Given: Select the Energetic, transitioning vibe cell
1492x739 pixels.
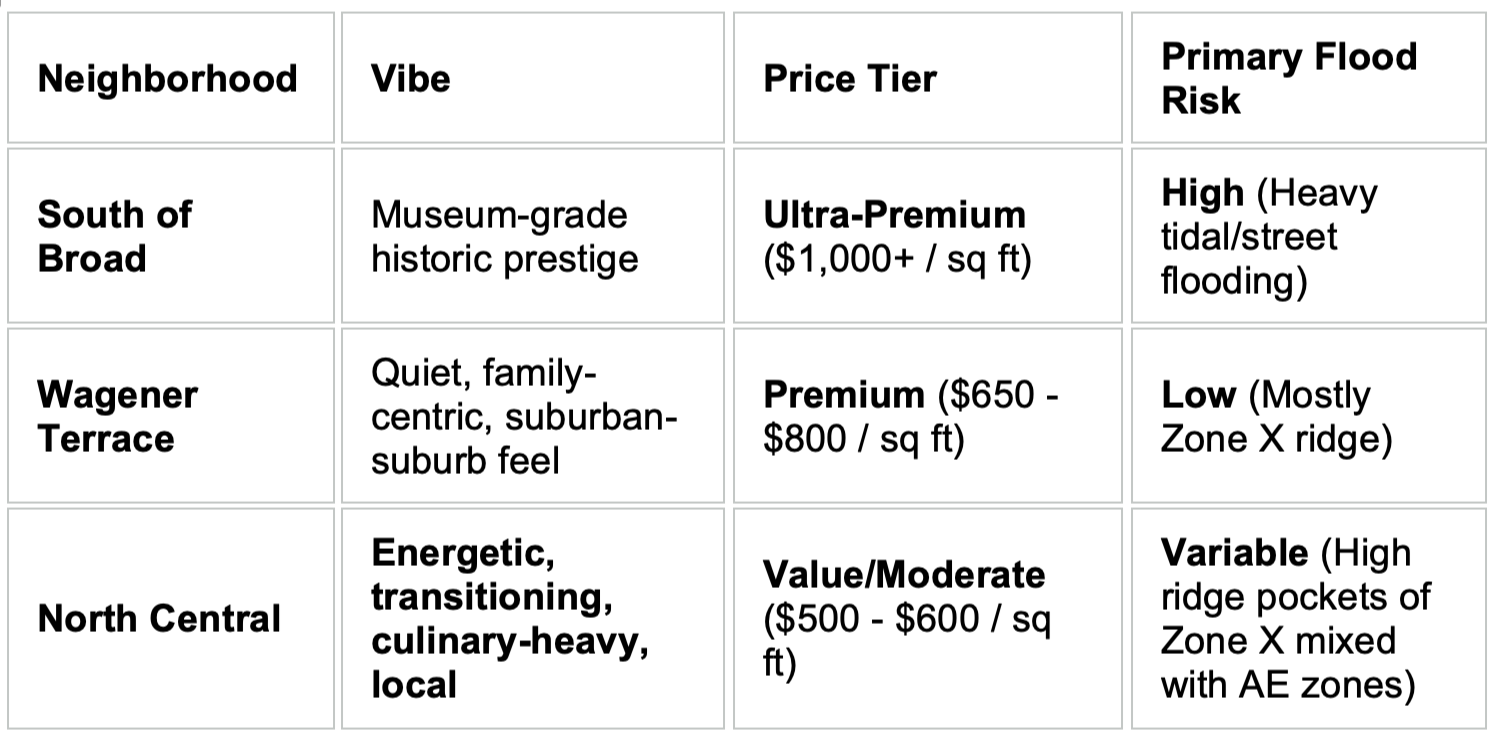Looking at the screenshot, I should click(x=532, y=619).
